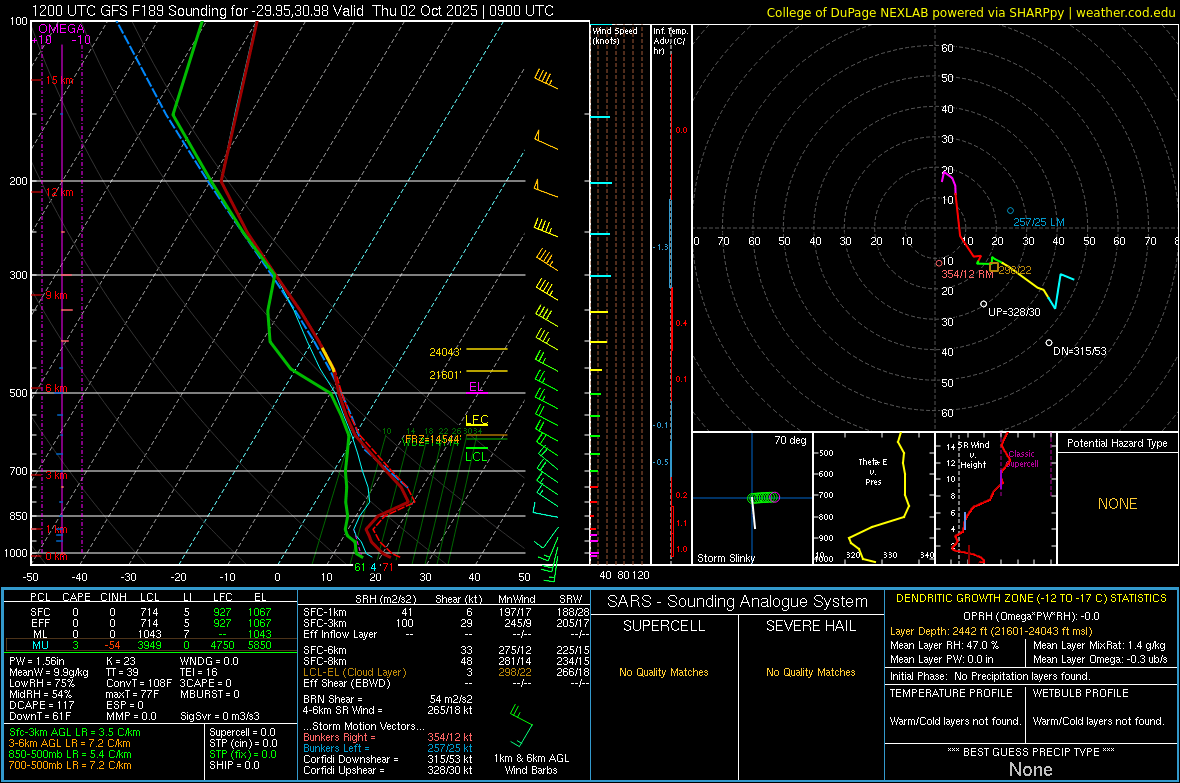Click the 700-500mb LR = 7.2 C/km line
This screenshot has height=783, width=1180.
pos(70,766)
